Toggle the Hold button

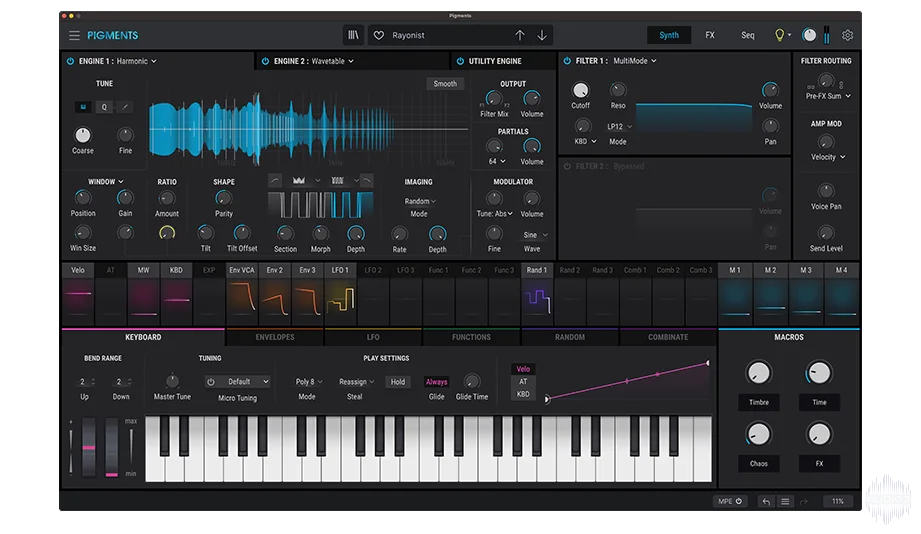point(398,382)
